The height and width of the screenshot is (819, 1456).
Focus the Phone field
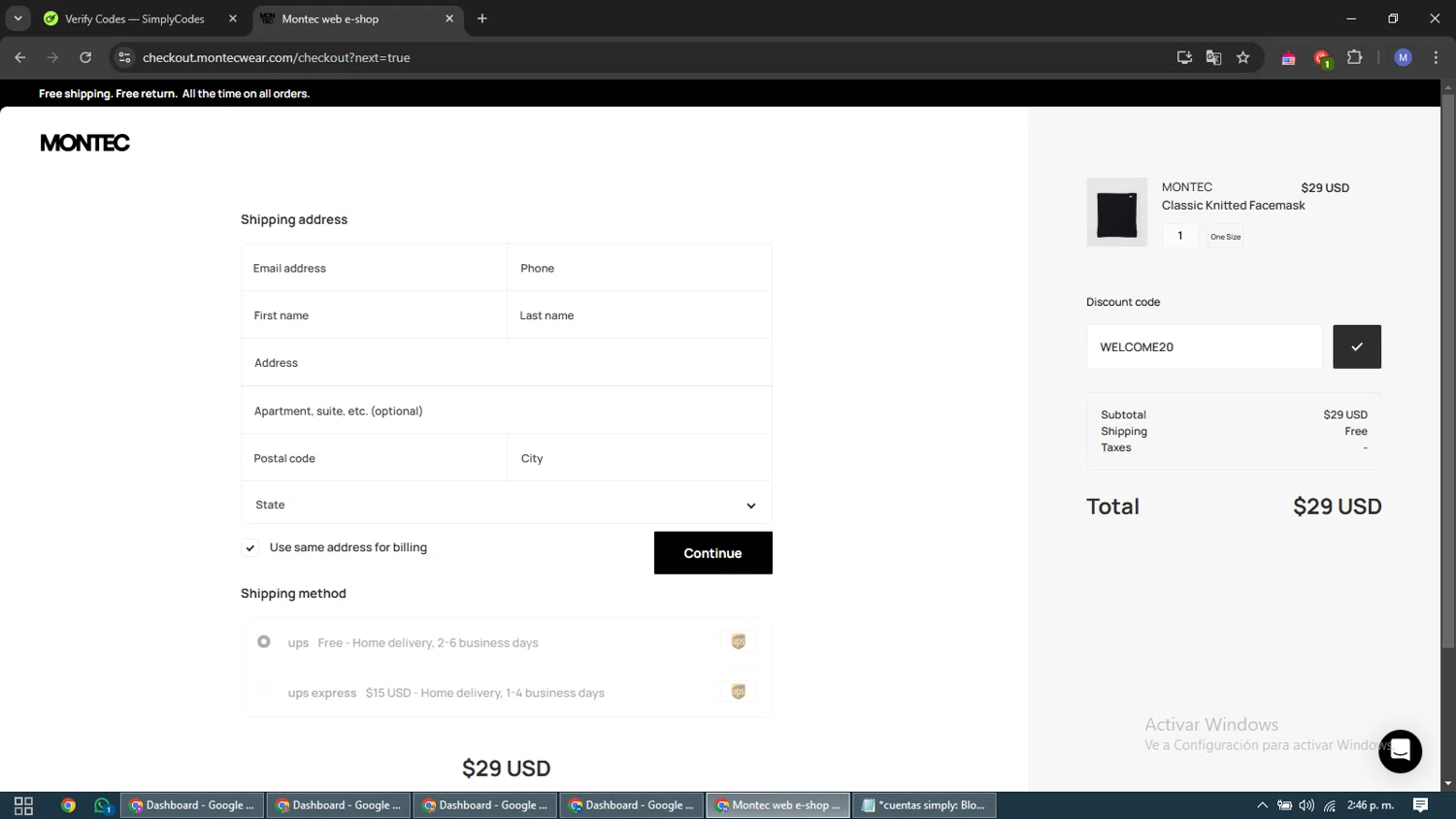pos(640,268)
